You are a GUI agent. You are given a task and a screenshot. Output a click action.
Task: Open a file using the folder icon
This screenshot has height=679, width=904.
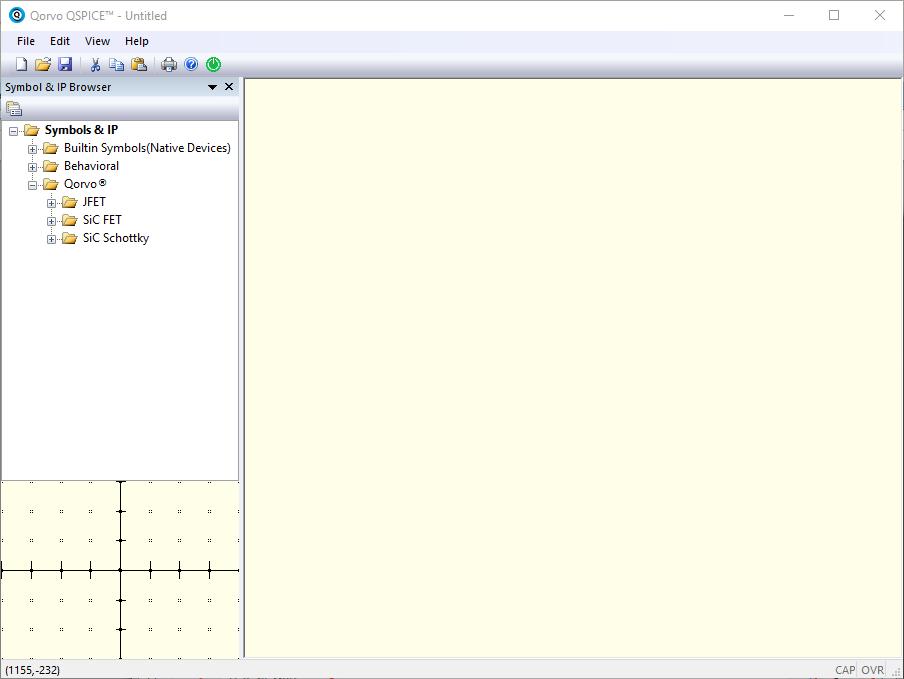click(43, 65)
